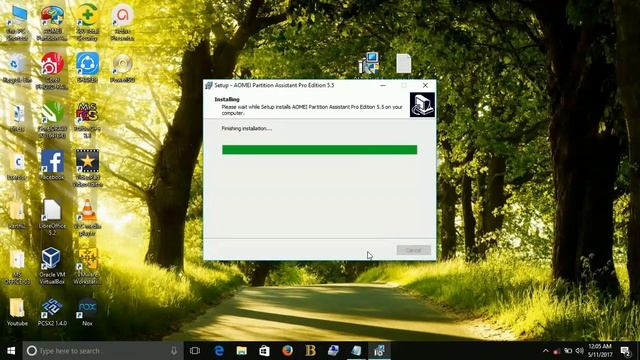Open Firefox from the taskbar
This screenshot has height=360, width=640.
pyautogui.click(x=287, y=351)
